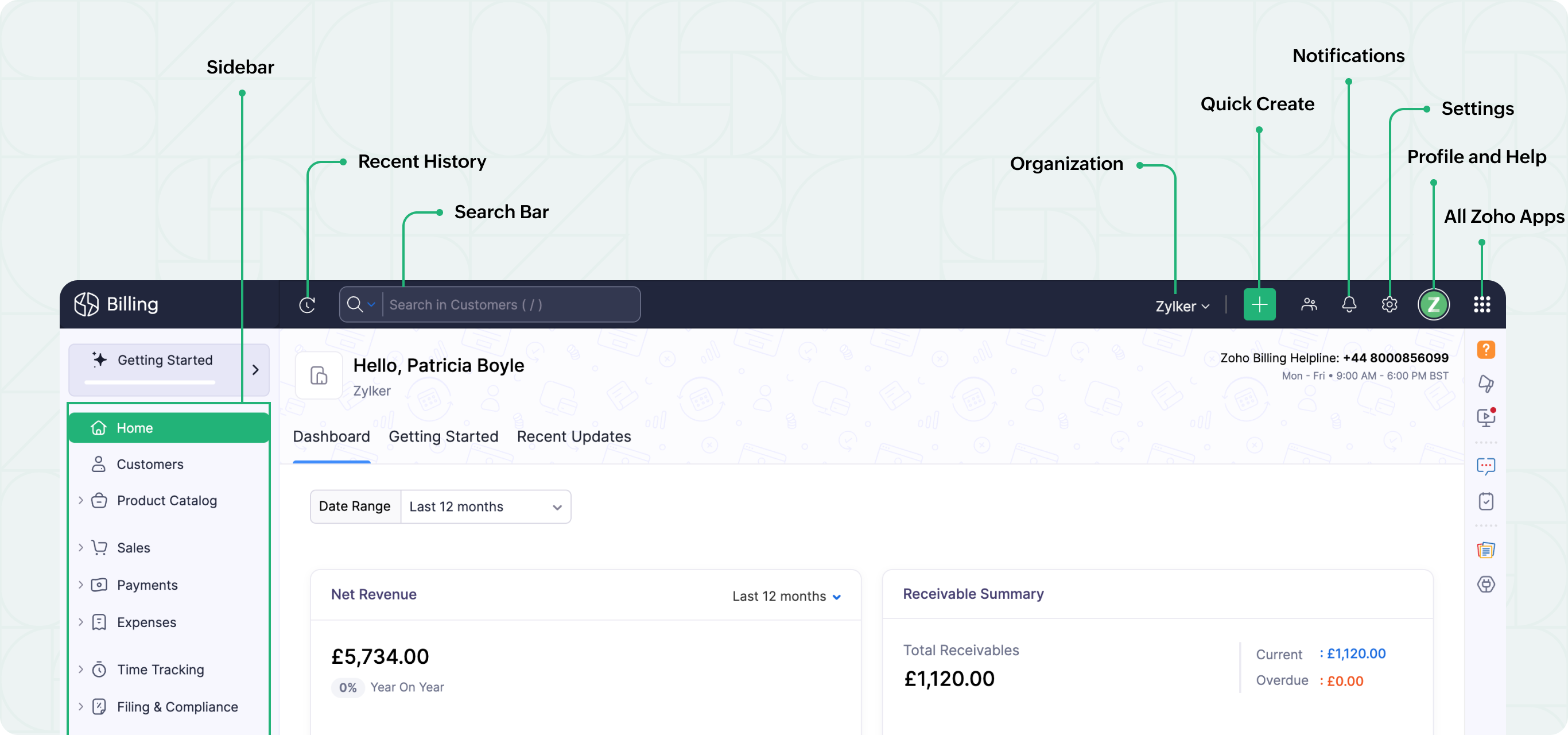Switch to the Recent Updates tab

[573, 436]
